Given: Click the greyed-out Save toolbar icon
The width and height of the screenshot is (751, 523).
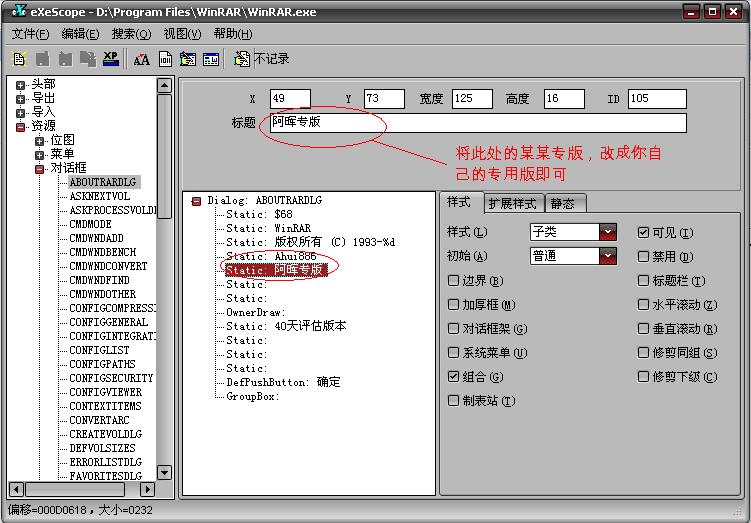Looking at the screenshot, I should pos(43,59).
